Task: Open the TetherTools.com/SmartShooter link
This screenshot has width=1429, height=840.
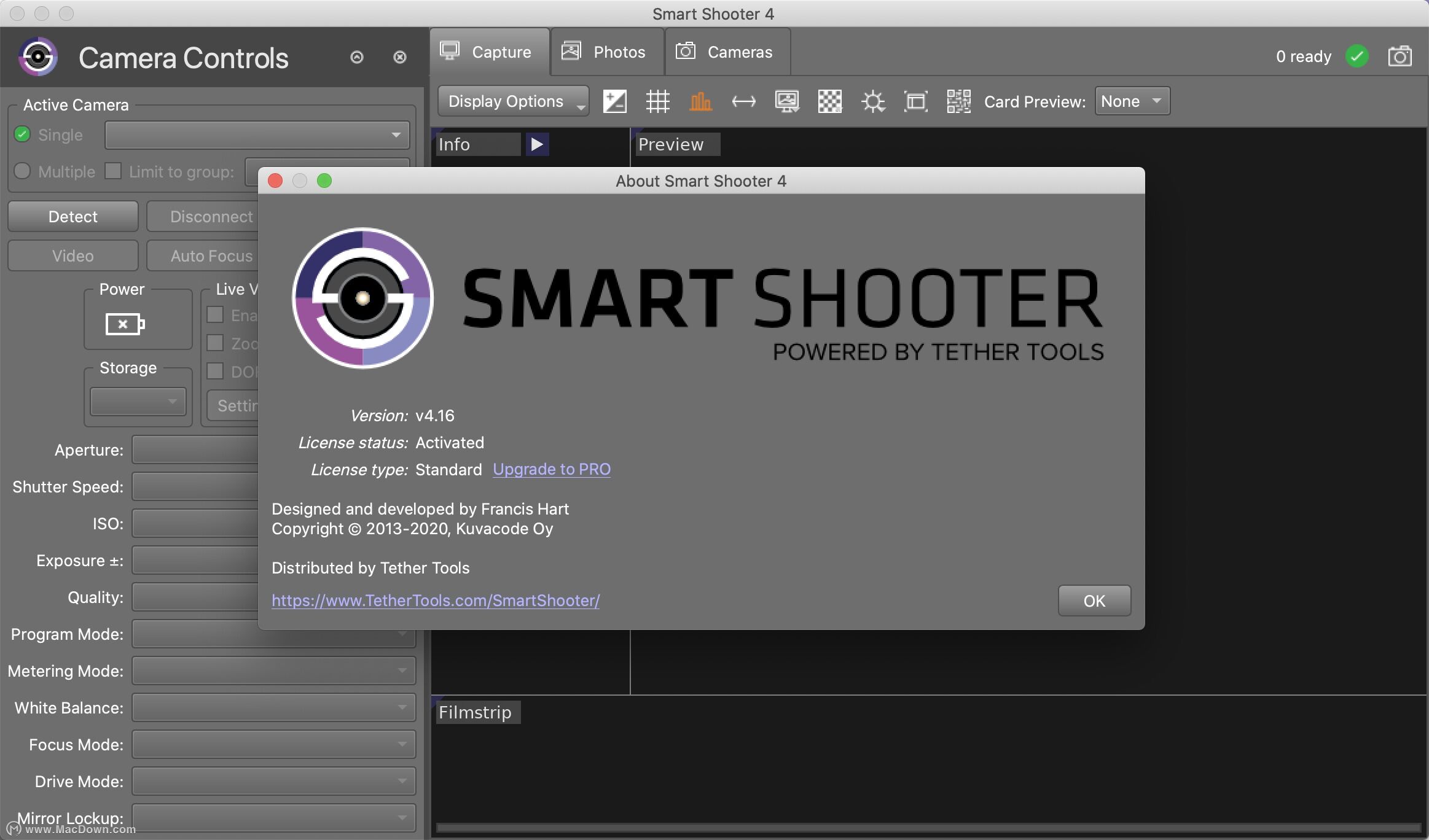Action: 436,601
